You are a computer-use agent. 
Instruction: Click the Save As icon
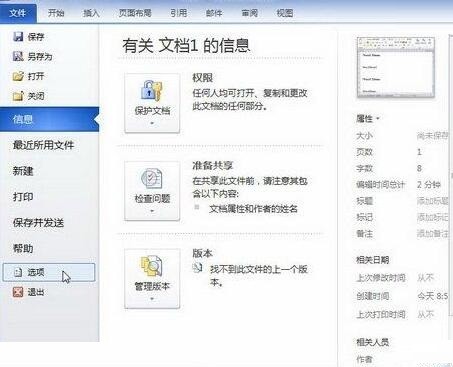(x=18, y=56)
